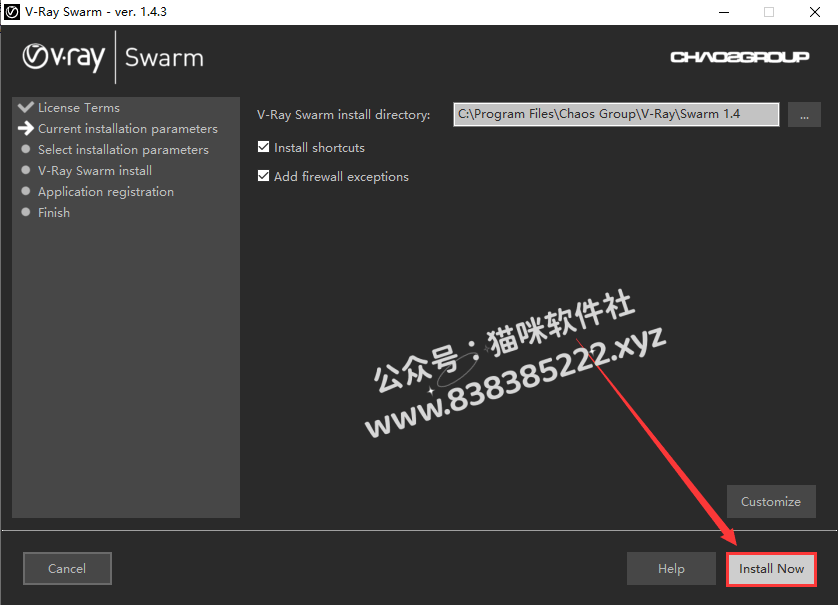Click the Chaos Group logo
The image size is (838, 605).
click(x=740, y=57)
